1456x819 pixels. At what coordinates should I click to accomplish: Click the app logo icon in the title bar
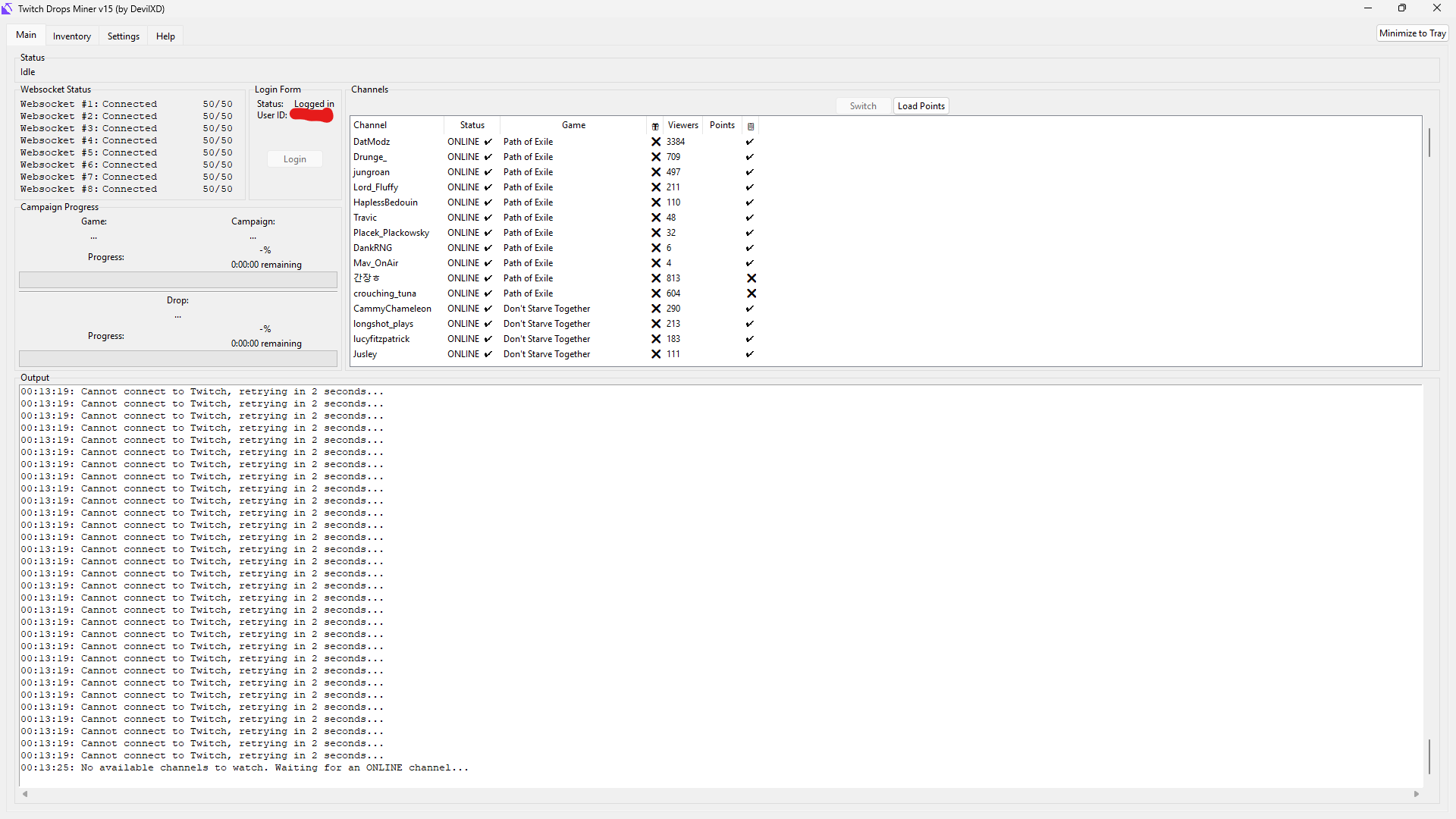click(8, 8)
